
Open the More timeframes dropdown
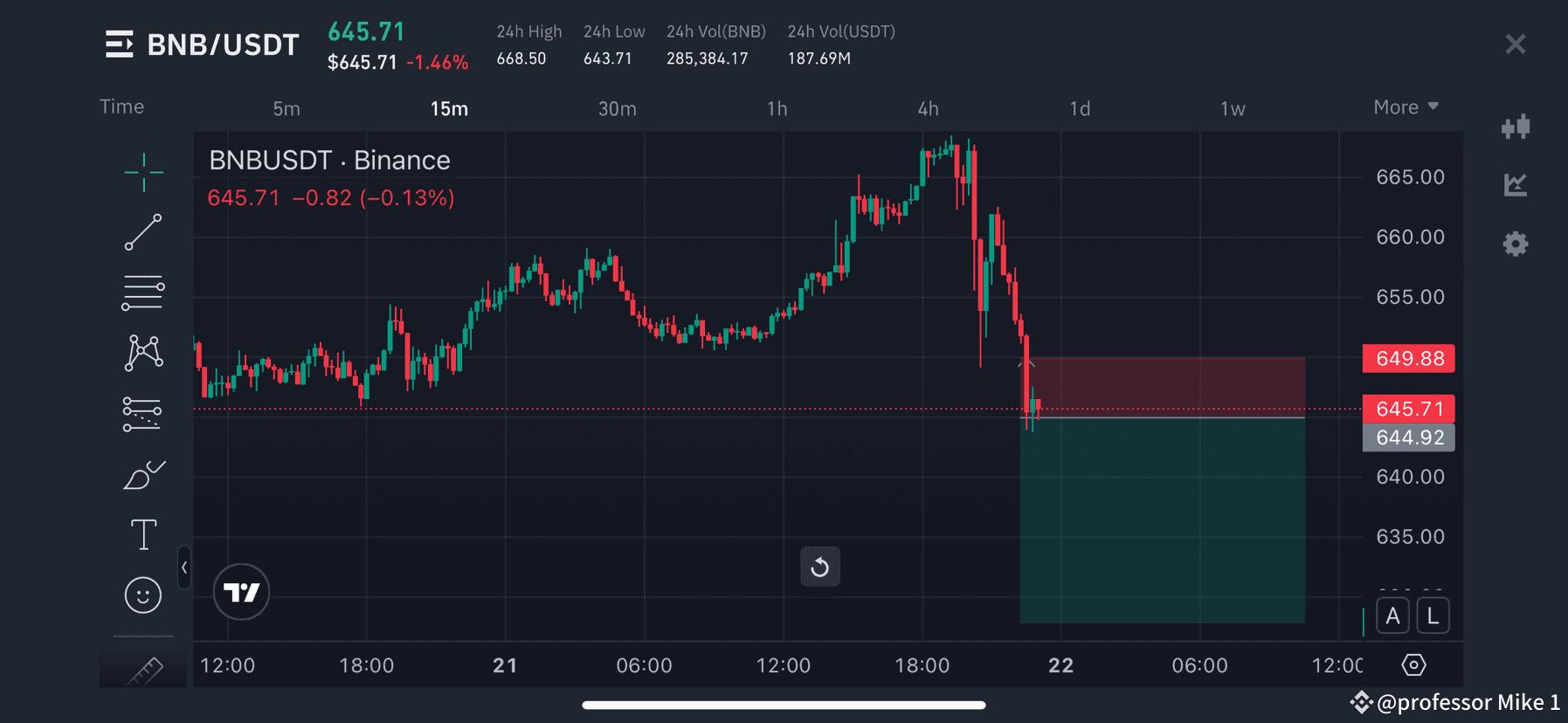click(x=1406, y=107)
